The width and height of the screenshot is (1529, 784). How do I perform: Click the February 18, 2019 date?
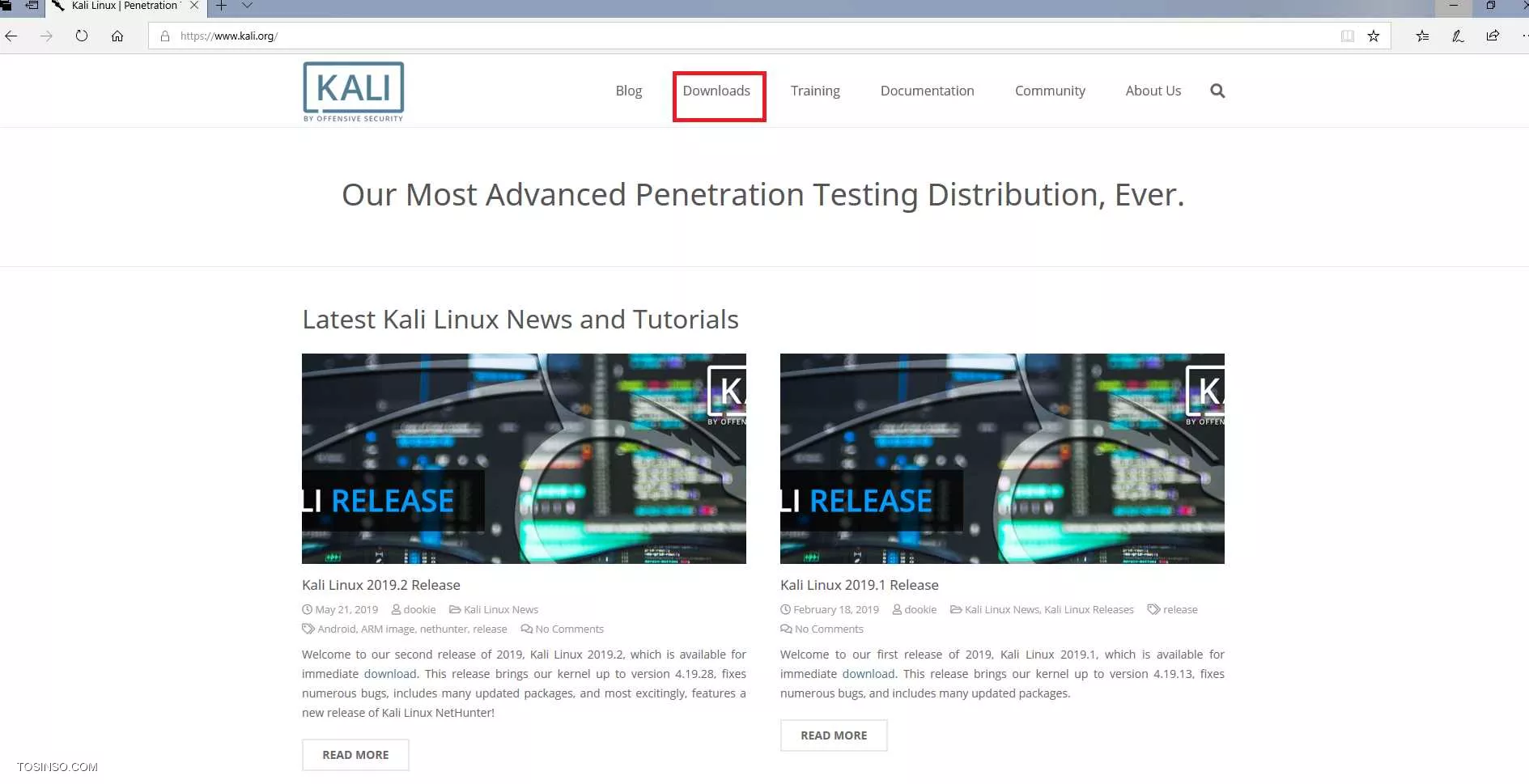836,610
